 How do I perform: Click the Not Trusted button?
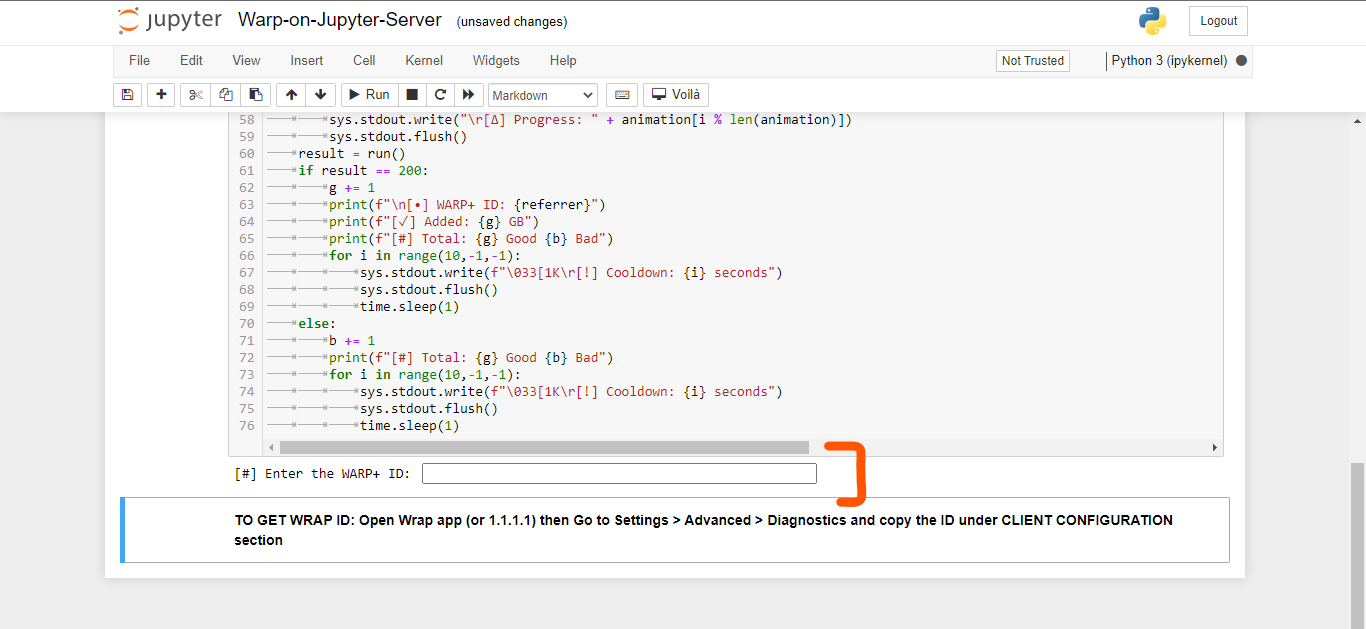pos(1033,61)
